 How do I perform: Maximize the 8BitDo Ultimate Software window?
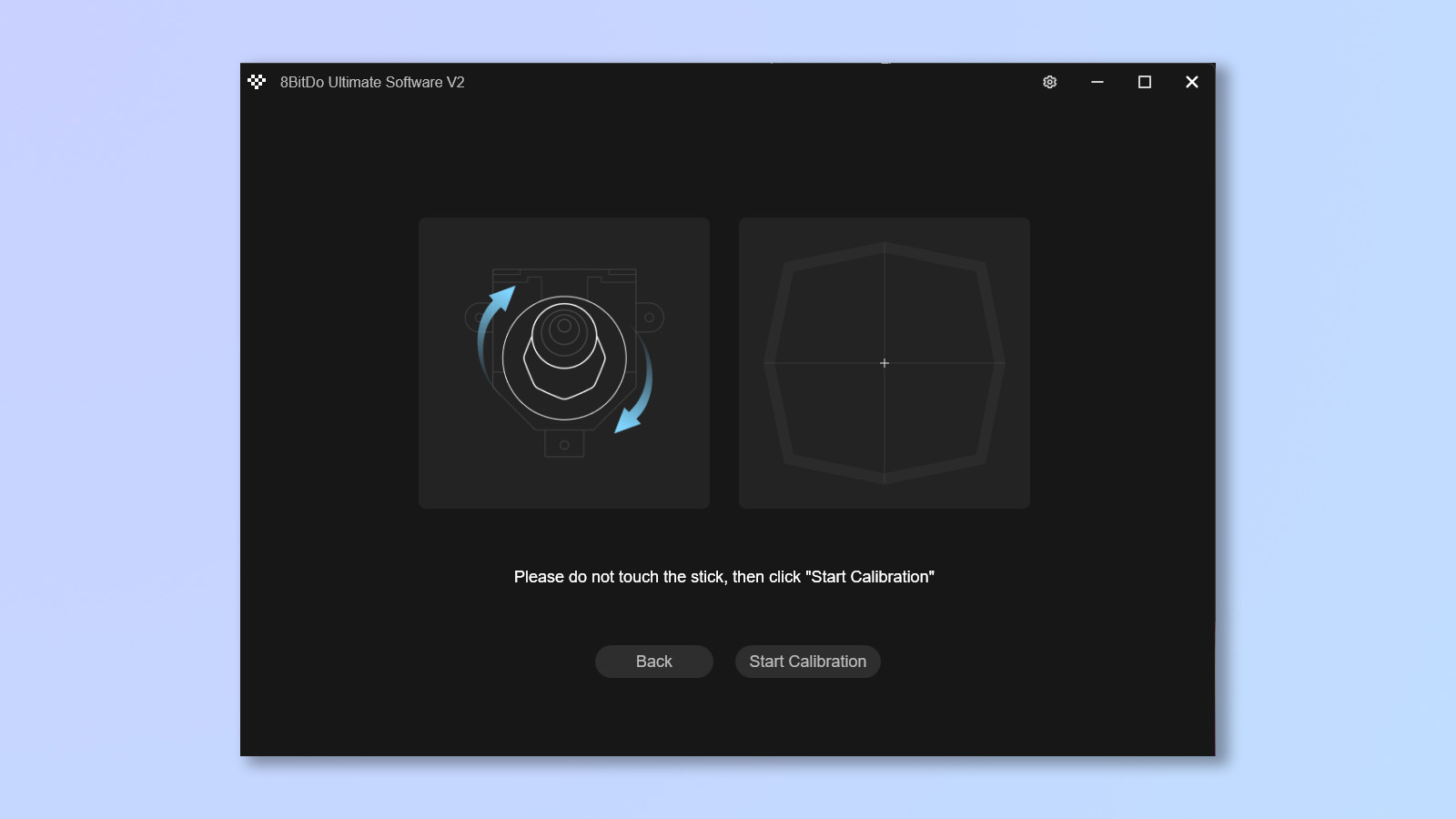coord(1145,82)
